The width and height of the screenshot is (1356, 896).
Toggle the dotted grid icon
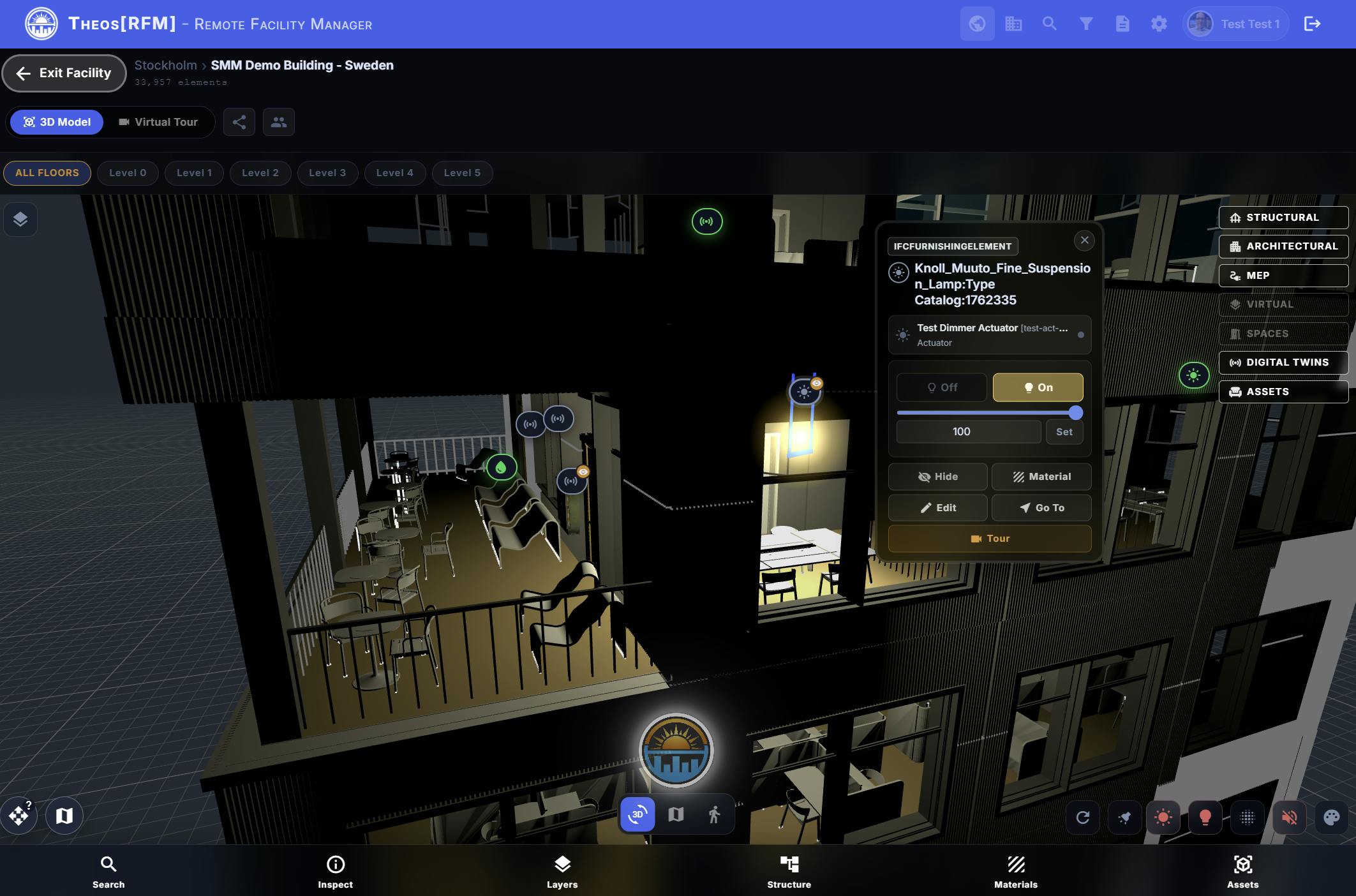(x=1247, y=818)
